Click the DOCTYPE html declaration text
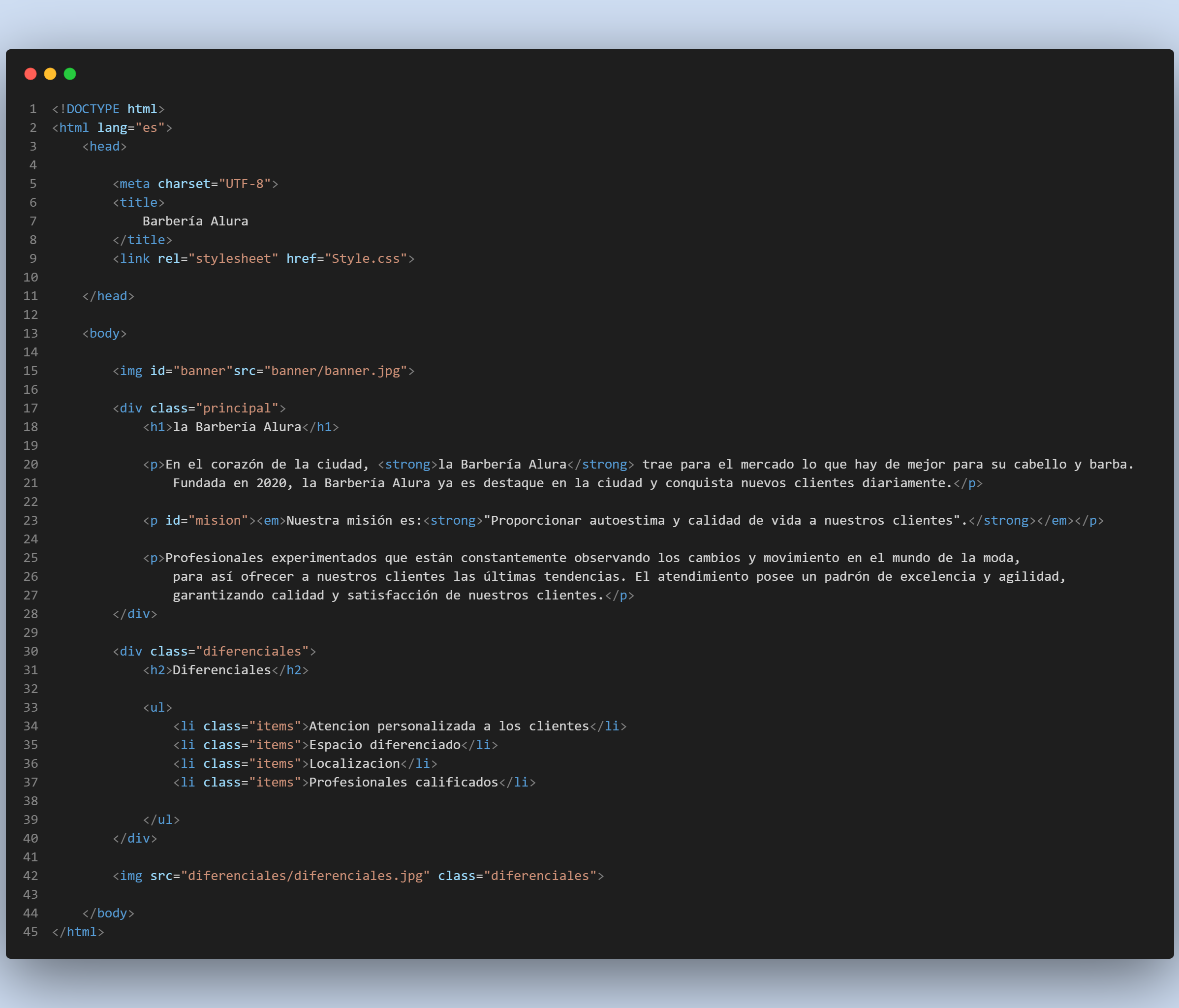The width and height of the screenshot is (1179, 1008). [x=108, y=109]
